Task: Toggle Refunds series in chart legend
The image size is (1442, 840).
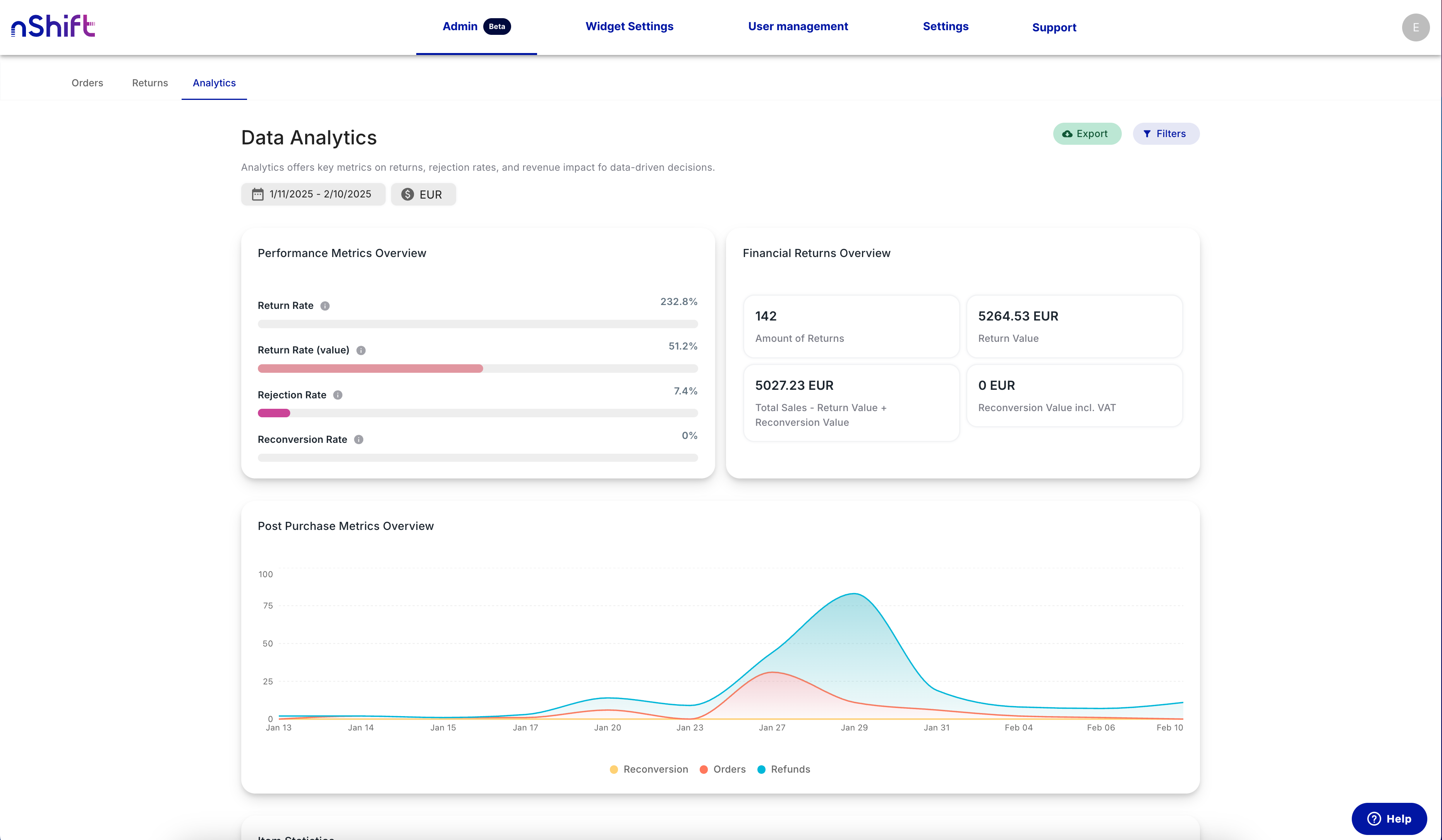Action: coord(783,769)
